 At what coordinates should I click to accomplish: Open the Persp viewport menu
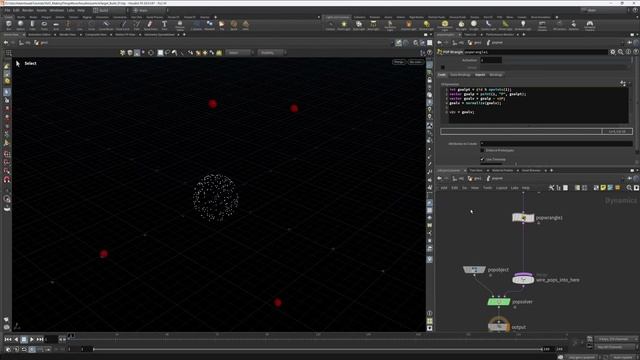399,62
